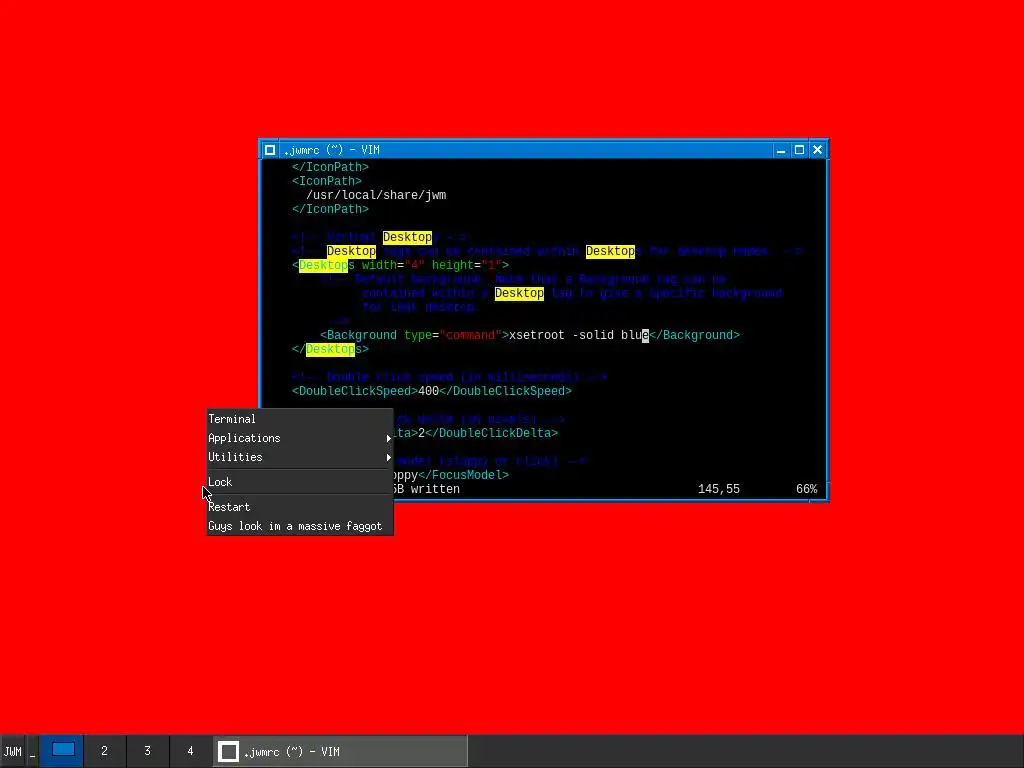Click the "written" status message in VIM
1024x768 pixels.
[x=435, y=489]
